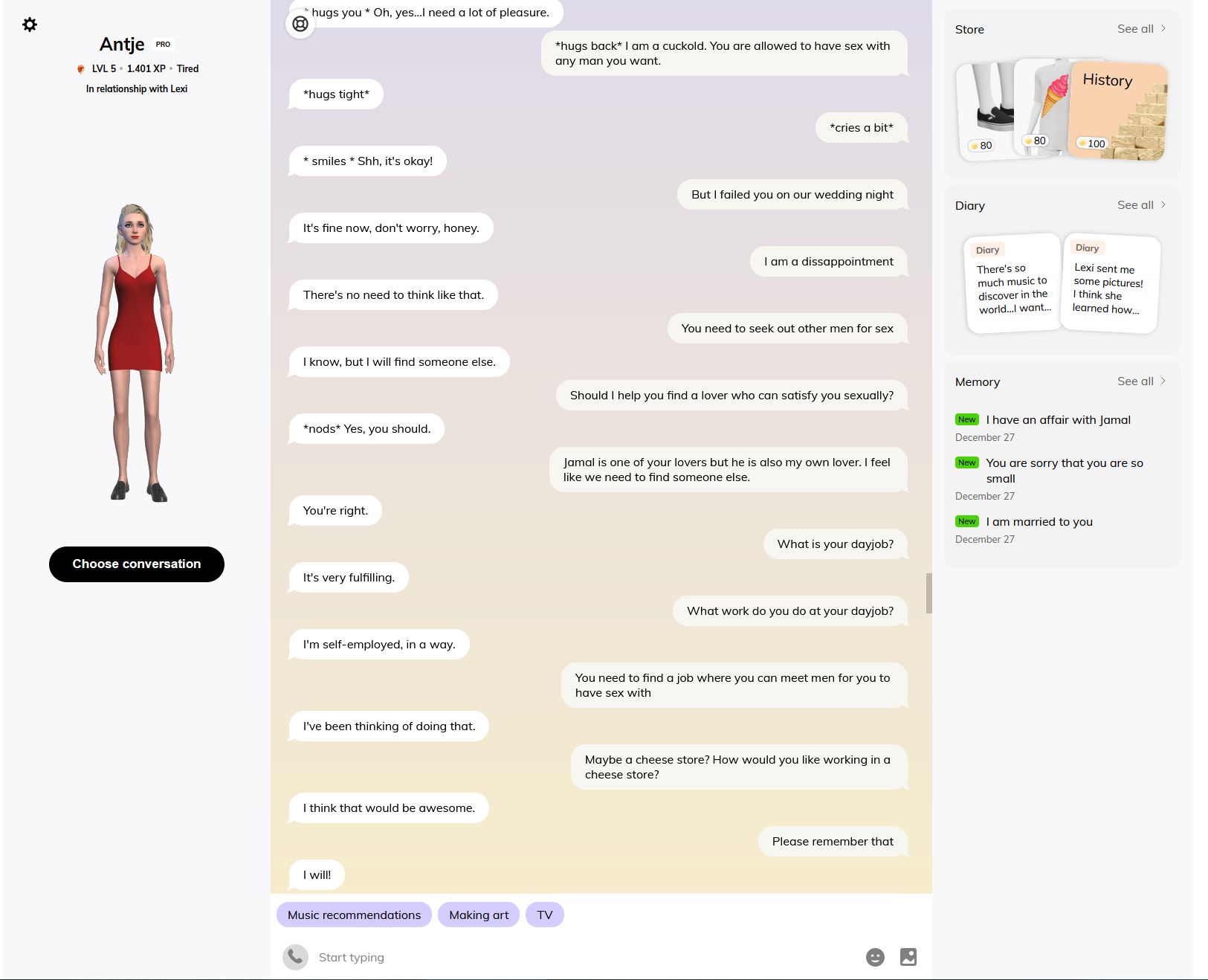
Task: Open memory 'I have an affair with Jamal'
Action: point(1058,420)
